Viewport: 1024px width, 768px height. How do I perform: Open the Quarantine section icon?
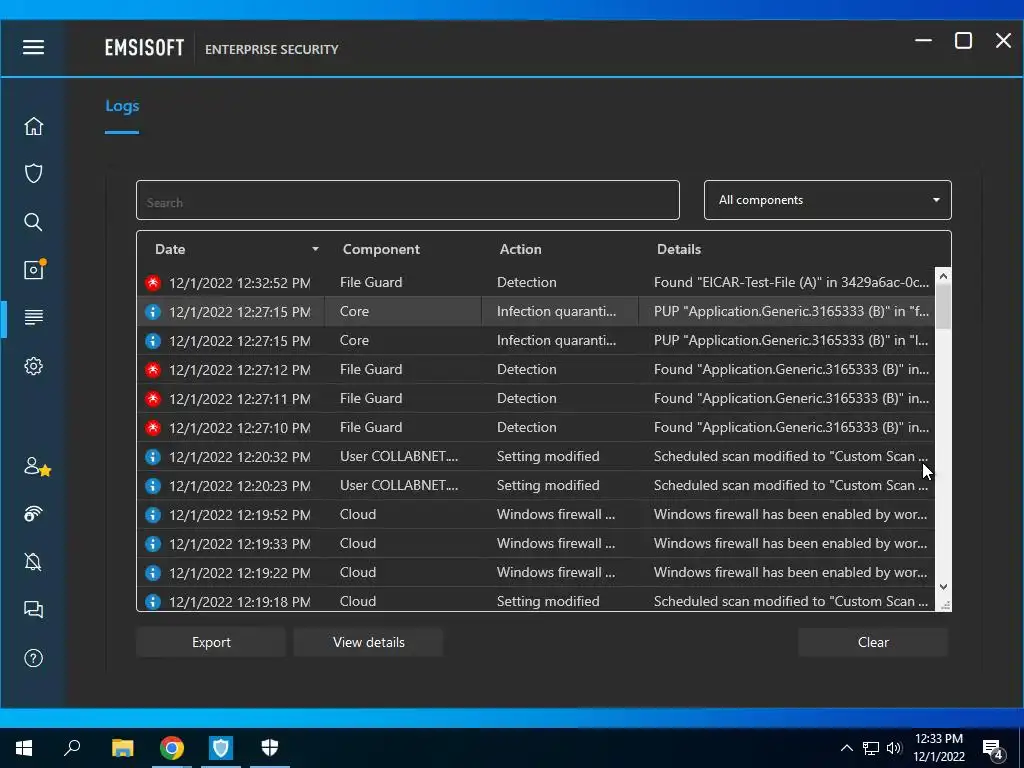pos(34,269)
